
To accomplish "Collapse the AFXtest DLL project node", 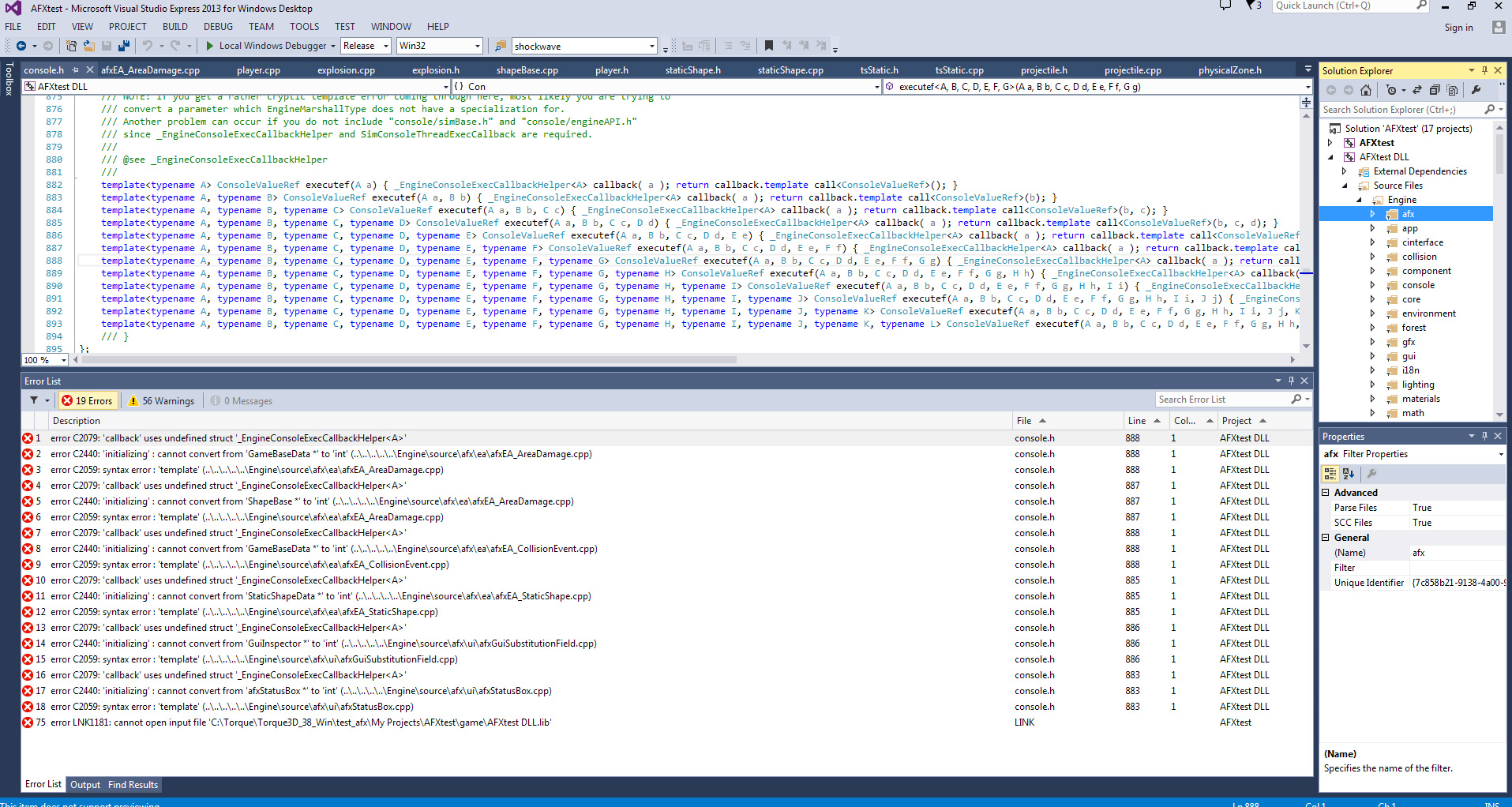I will 1330,157.
